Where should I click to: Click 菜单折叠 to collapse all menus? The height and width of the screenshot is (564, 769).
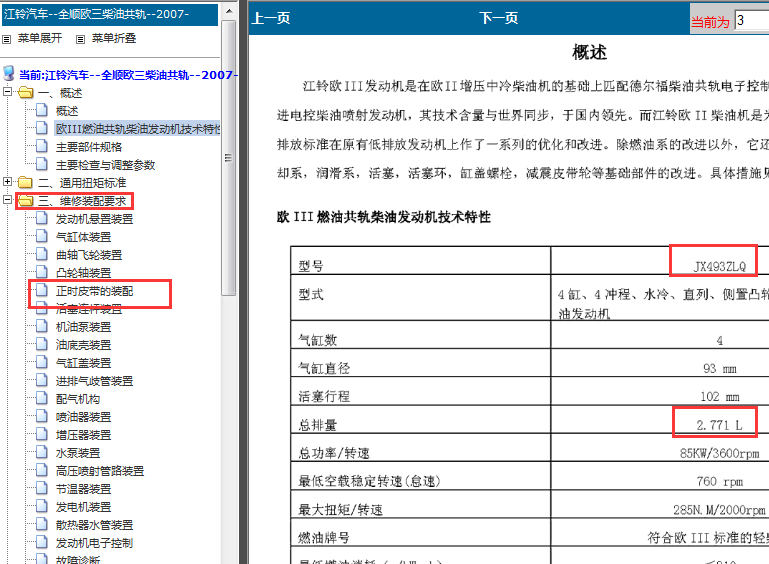114,38
